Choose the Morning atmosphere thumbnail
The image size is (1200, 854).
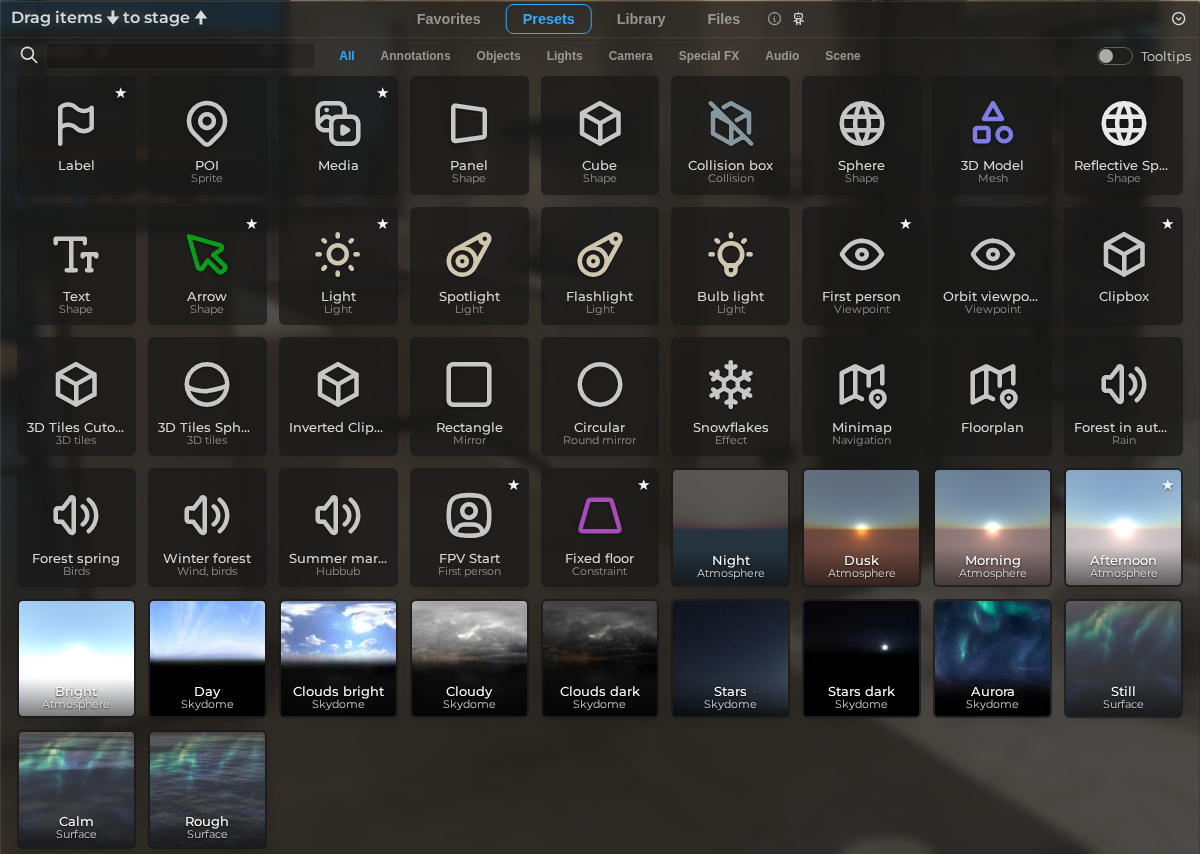[x=992, y=528]
